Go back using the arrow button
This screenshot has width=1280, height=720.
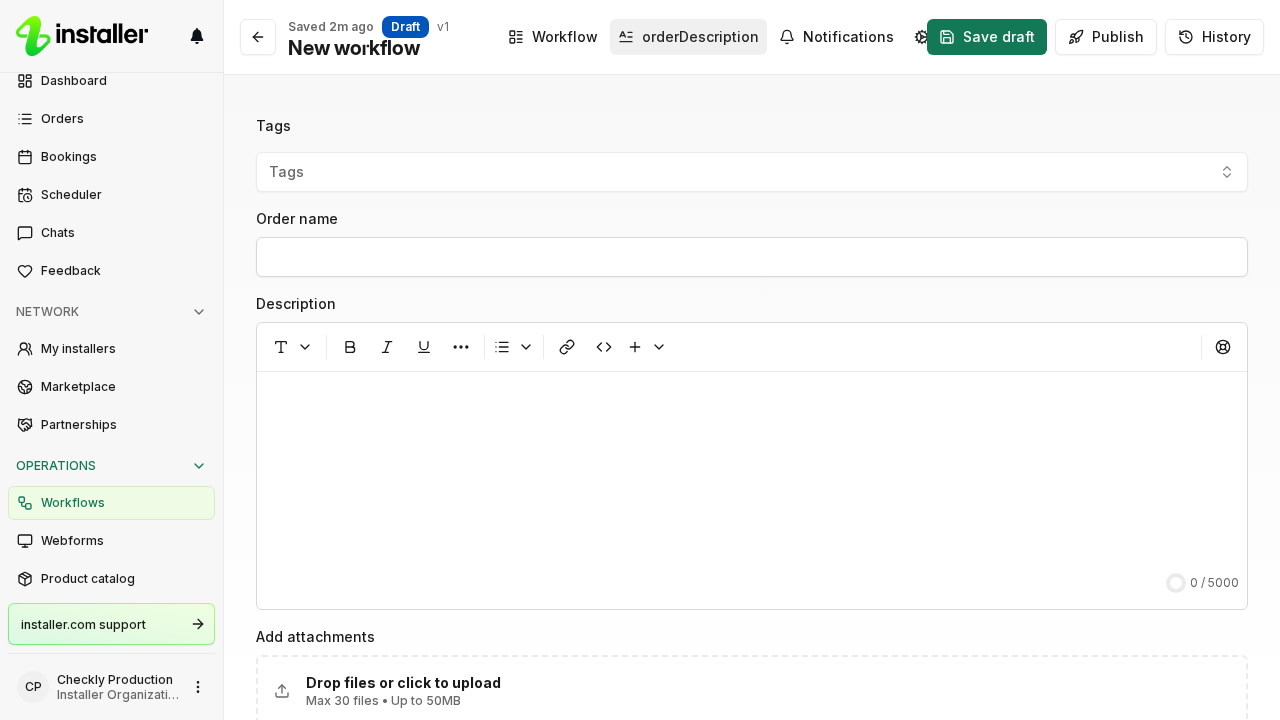258,37
